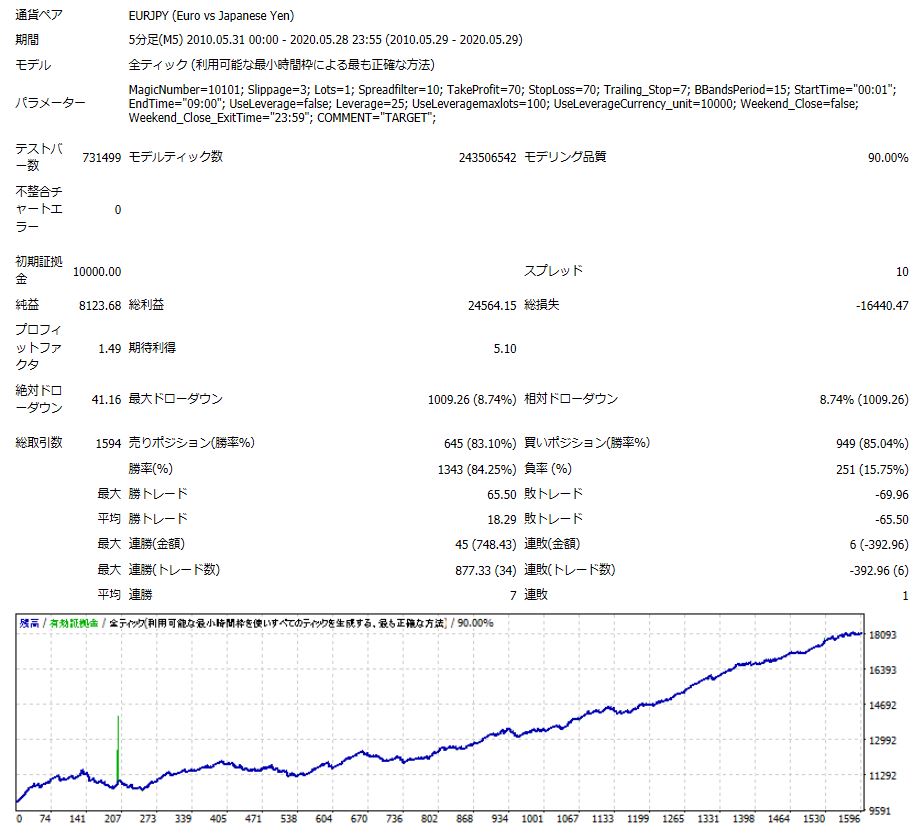Viewport: 922px width, 835px height.
Task: Click the test bars value 731499
Action: tap(102, 158)
